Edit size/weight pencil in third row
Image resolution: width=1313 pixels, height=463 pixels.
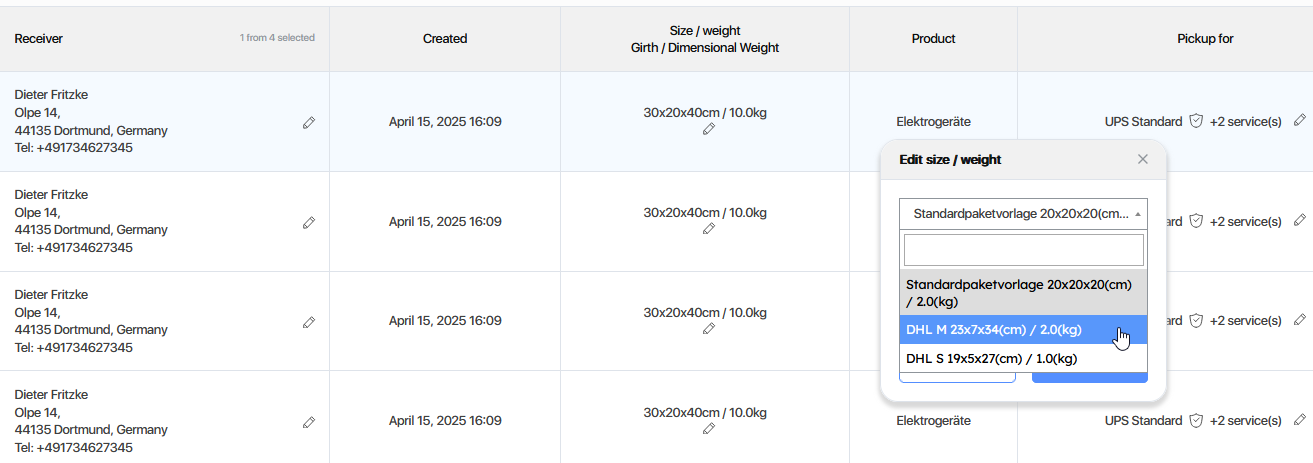click(x=709, y=328)
